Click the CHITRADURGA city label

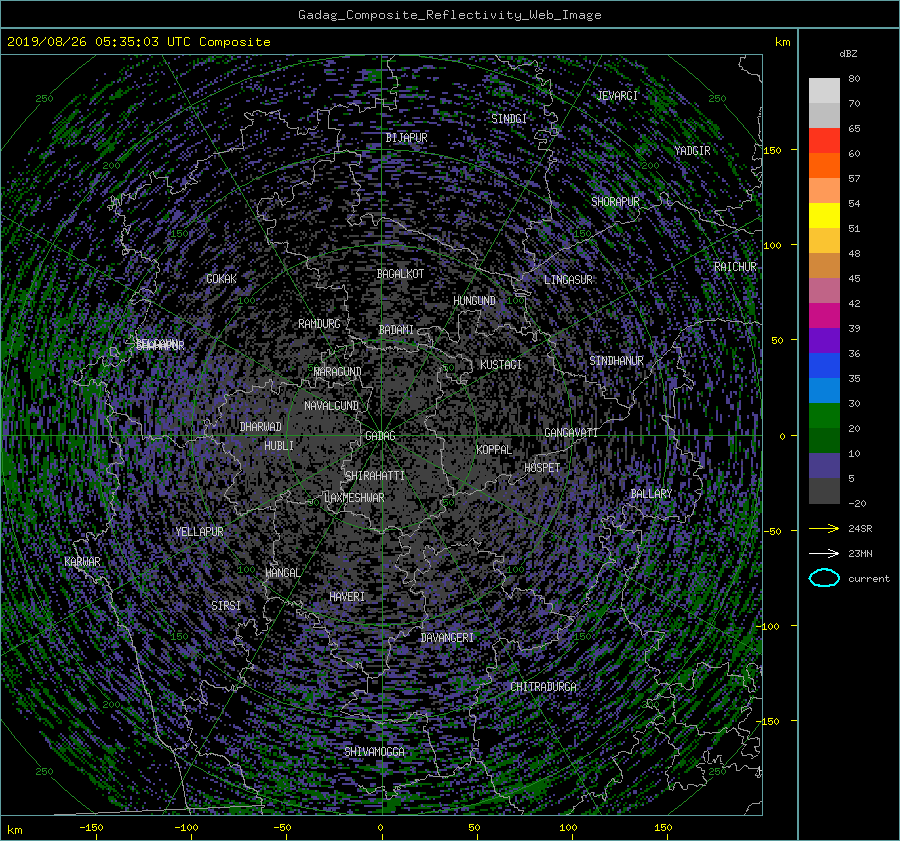(x=543, y=687)
